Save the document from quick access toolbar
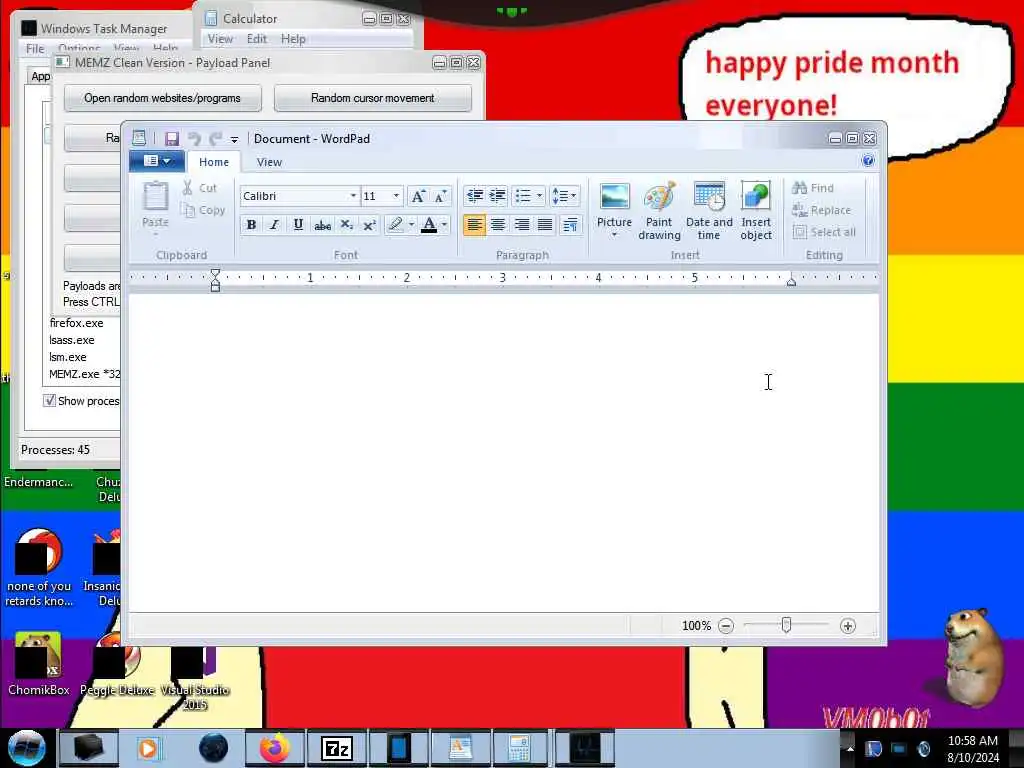This screenshot has height=768, width=1024. [x=171, y=138]
